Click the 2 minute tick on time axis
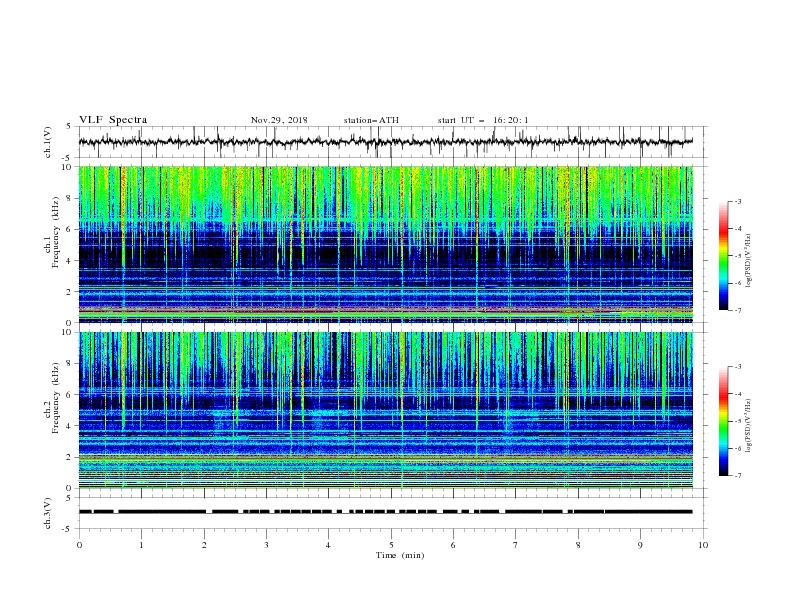This screenshot has width=792, height=612. click(x=204, y=545)
